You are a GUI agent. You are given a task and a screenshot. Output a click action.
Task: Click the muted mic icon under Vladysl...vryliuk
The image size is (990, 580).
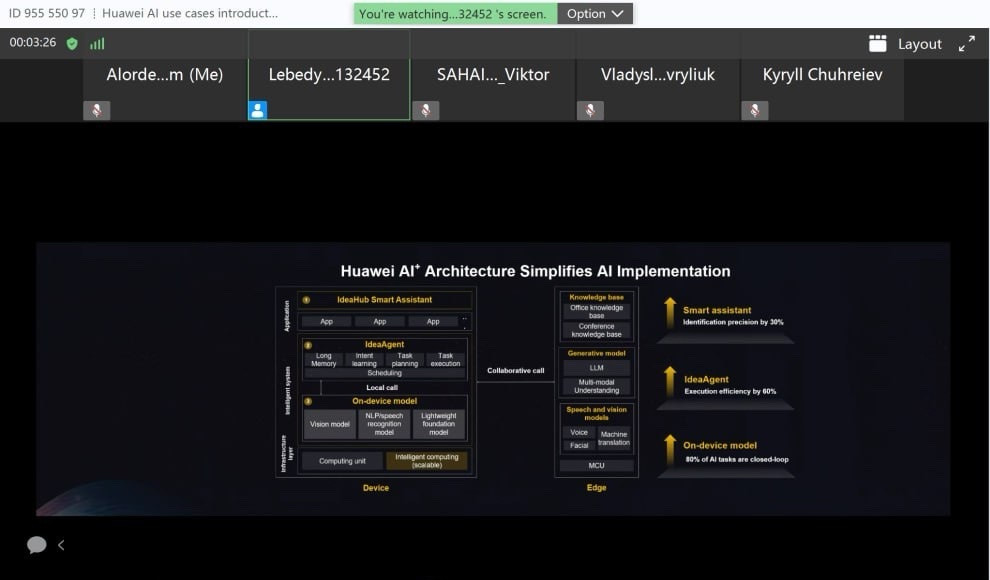point(590,110)
